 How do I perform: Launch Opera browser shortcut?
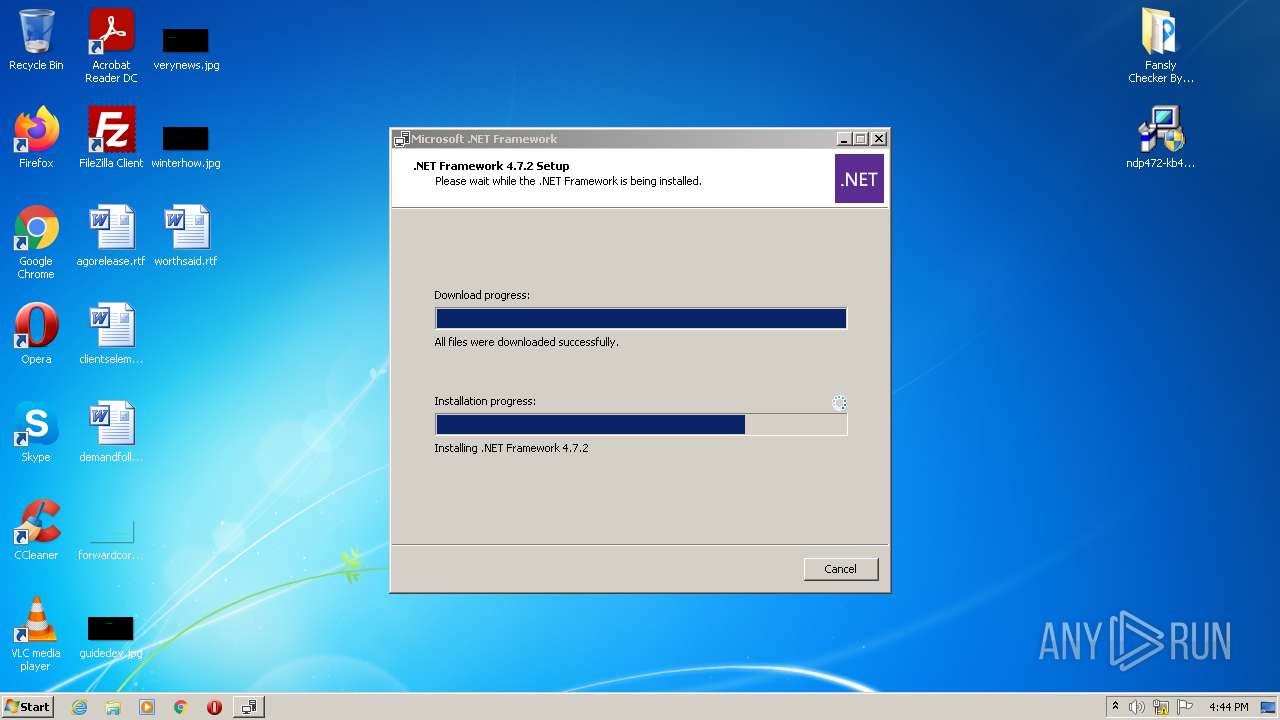point(36,334)
